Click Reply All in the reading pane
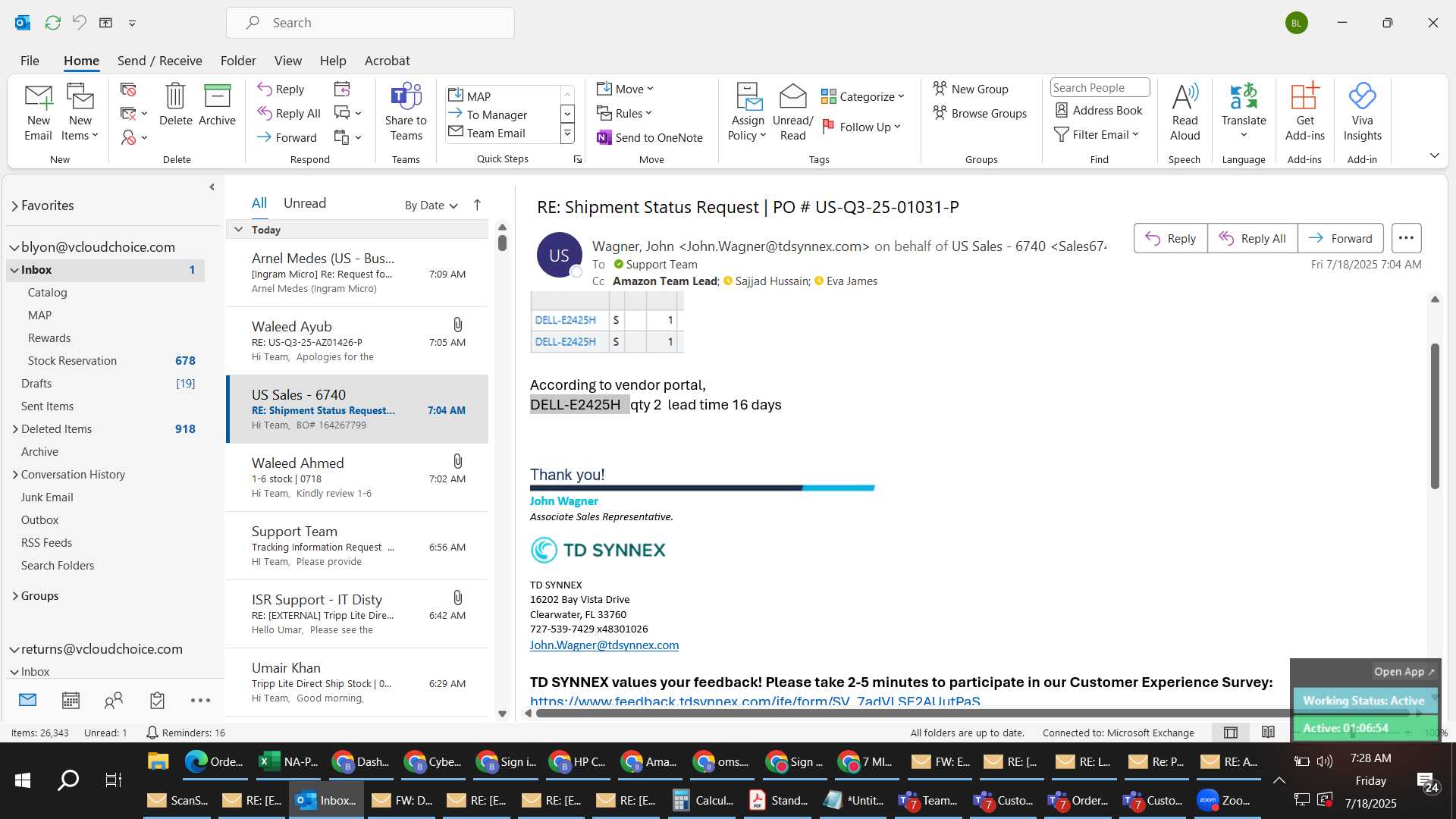Screen dimensions: 1456x819 [1252, 238]
